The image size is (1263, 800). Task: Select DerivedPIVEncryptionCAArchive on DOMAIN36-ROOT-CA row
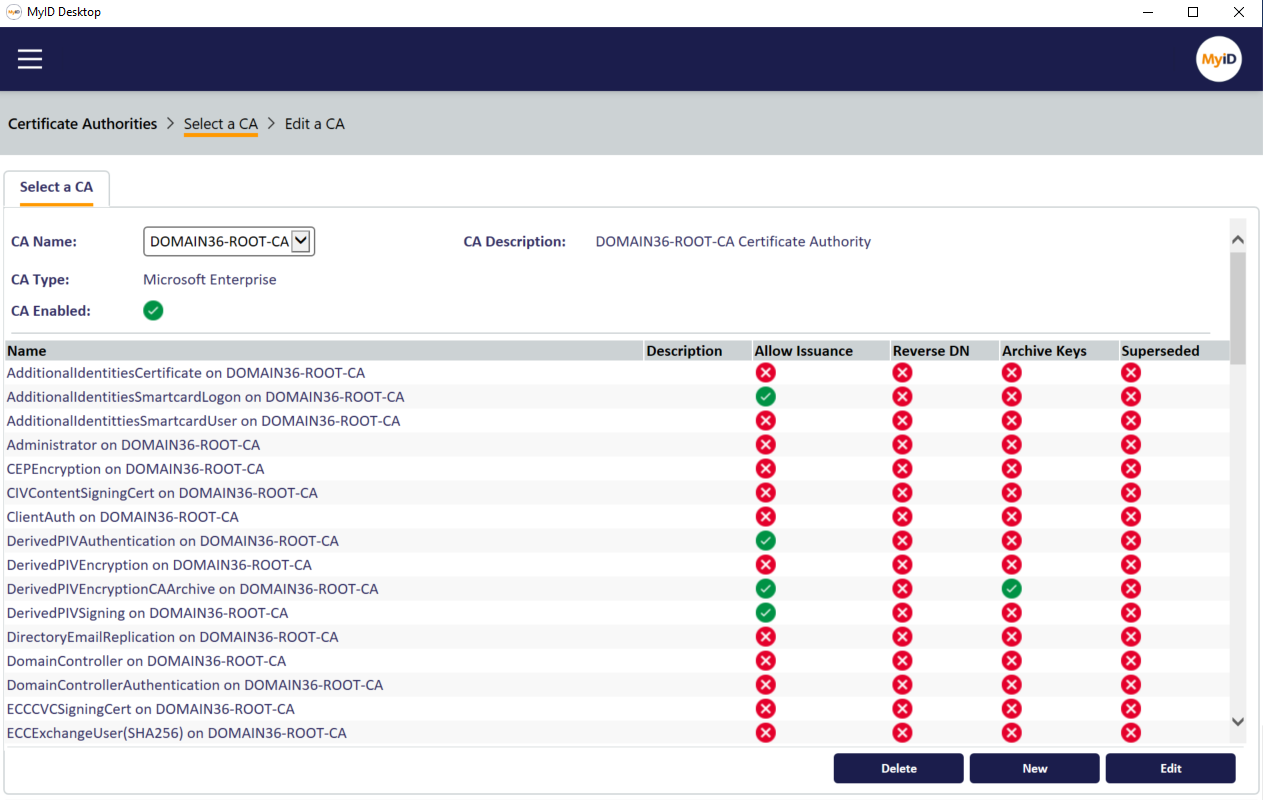[x=617, y=589]
